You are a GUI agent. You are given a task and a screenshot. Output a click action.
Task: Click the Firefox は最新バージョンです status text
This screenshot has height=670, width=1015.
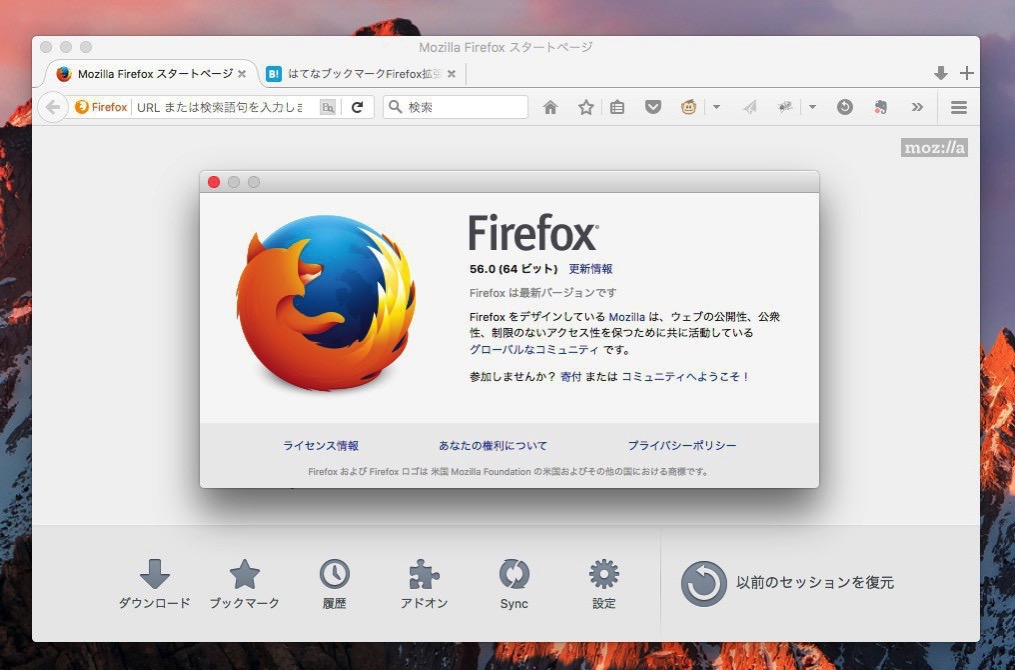point(542,293)
